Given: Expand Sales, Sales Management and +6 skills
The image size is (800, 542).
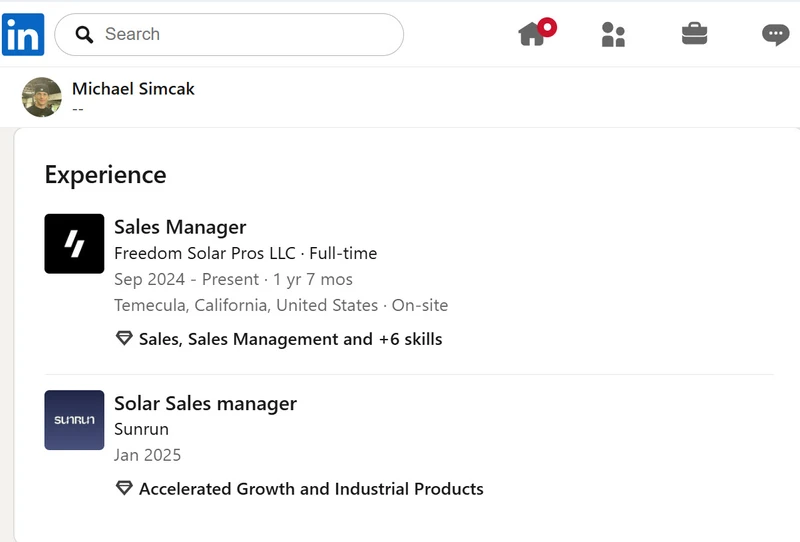Looking at the screenshot, I should coord(290,339).
